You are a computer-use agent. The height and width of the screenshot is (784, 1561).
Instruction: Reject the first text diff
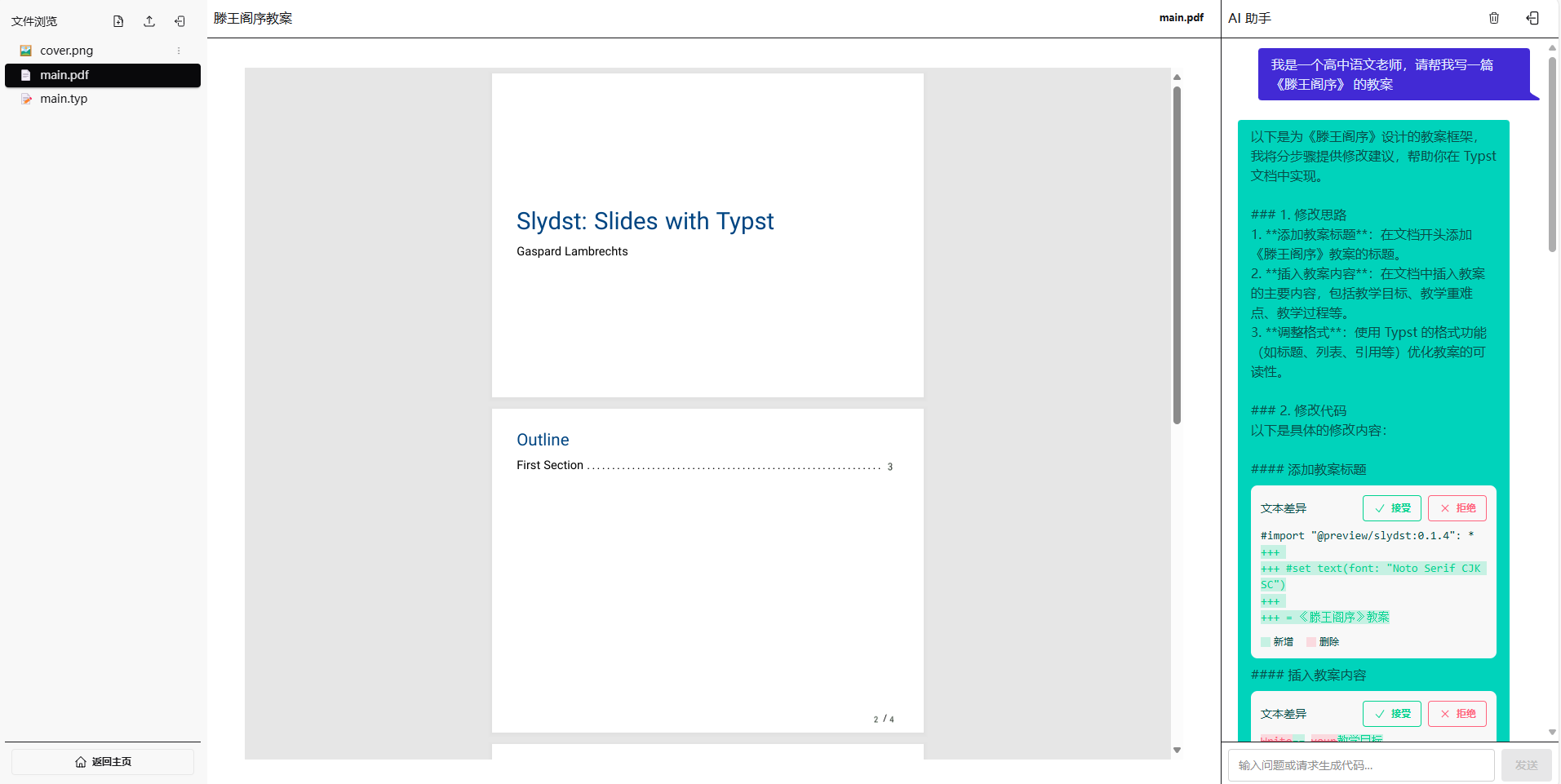pyautogui.click(x=1457, y=508)
